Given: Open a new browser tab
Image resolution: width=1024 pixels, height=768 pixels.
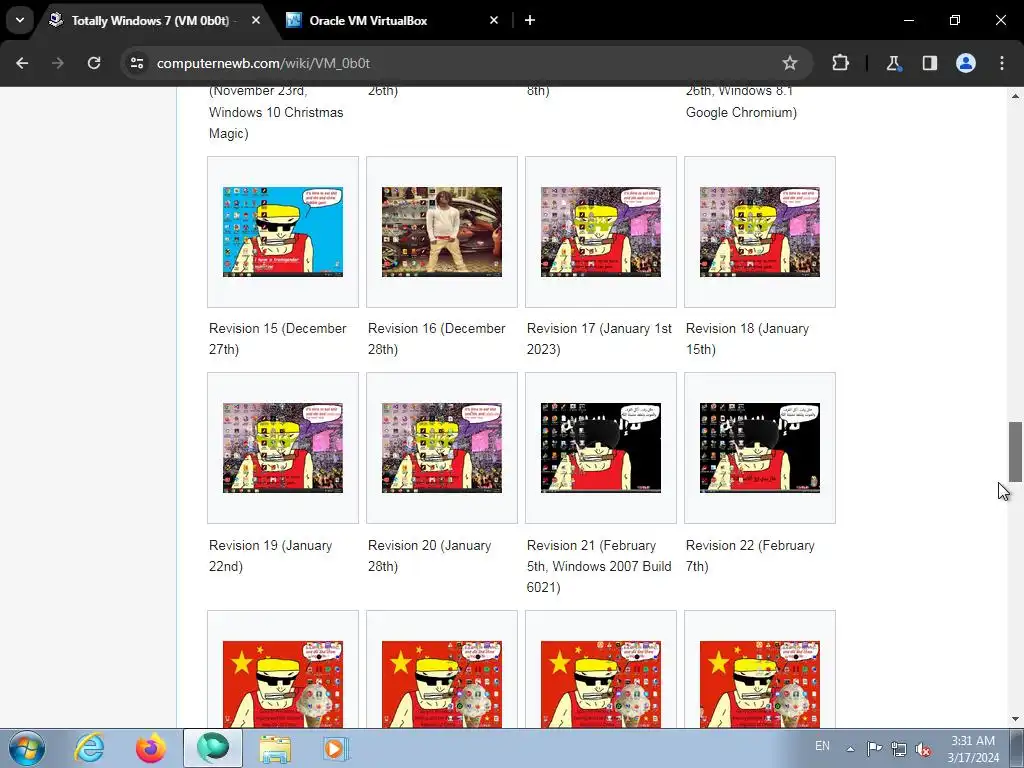Looking at the screenshot, I should click(x=530, y=20).
